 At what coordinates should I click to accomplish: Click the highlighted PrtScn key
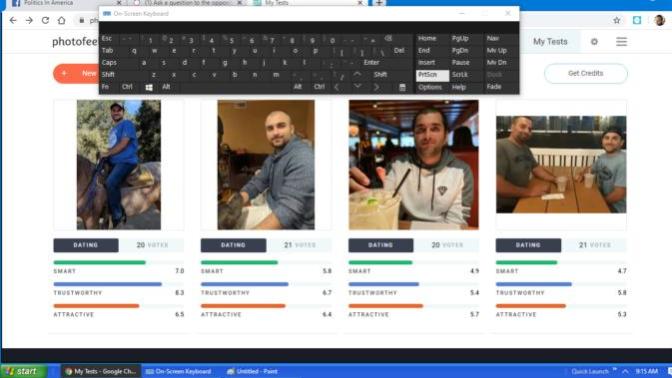click(432, 75)
